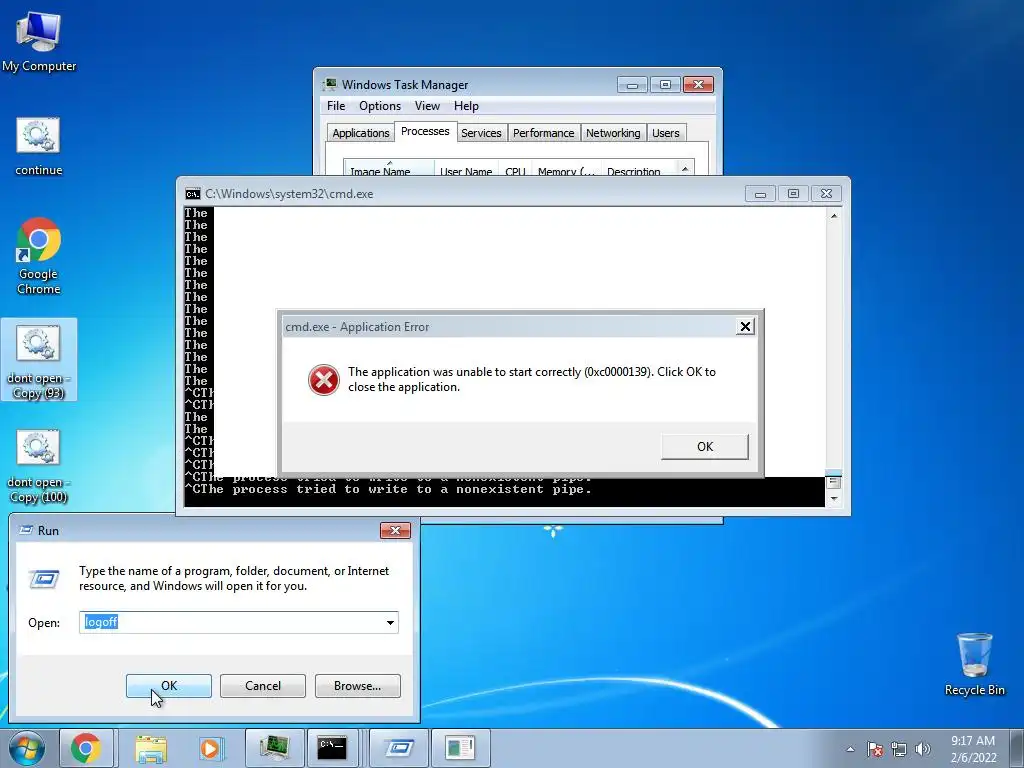This screenshot has width=1024, height=768.
Task: Click the process list scroll up arrow
Action: tap(685, 168)
